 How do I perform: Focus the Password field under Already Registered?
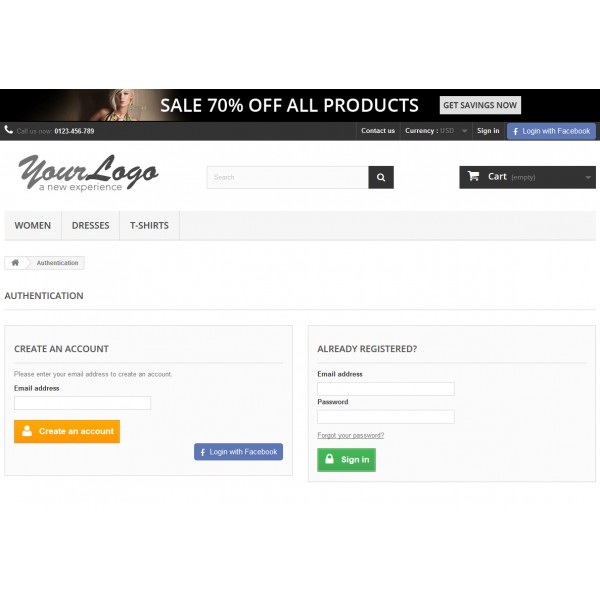386,417
